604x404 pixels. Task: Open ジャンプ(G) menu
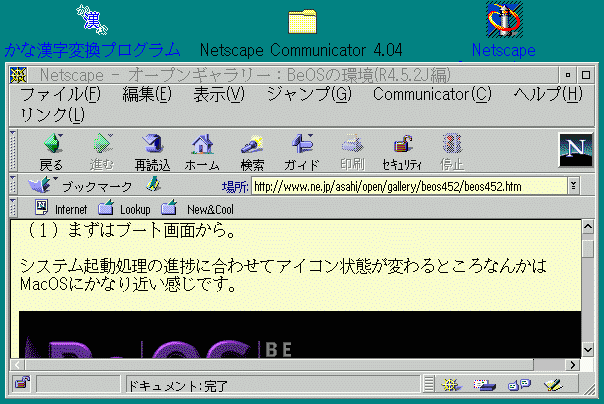(310, 94)
